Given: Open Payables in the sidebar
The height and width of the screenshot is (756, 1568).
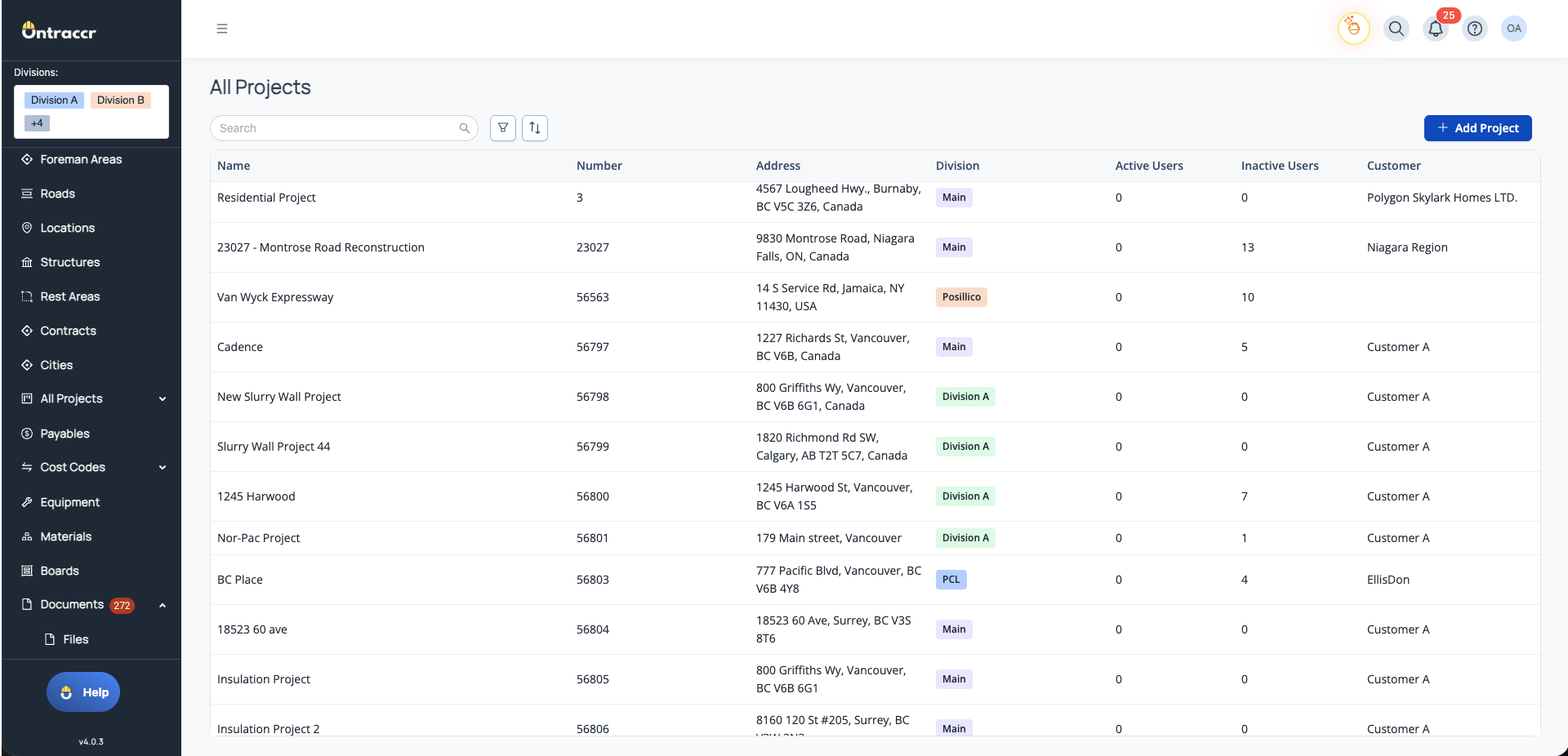Looking at the screenshot, I should 65,434.
